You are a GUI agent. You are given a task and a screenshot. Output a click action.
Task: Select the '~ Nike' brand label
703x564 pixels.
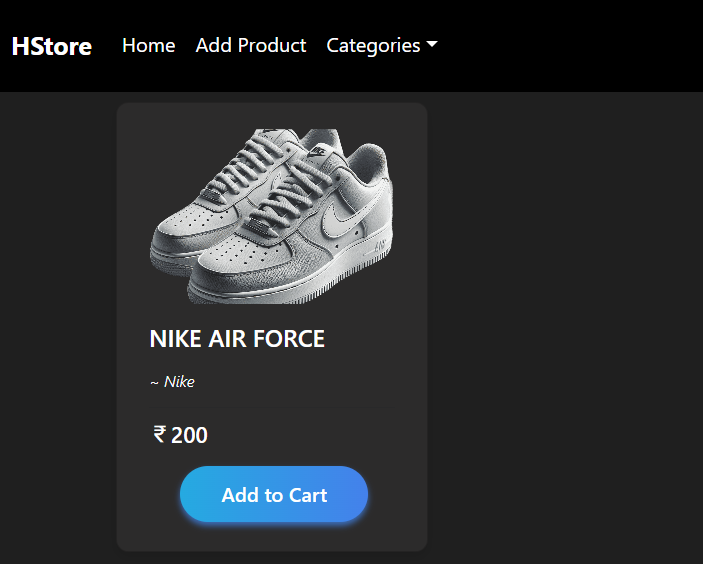point(172,382)
